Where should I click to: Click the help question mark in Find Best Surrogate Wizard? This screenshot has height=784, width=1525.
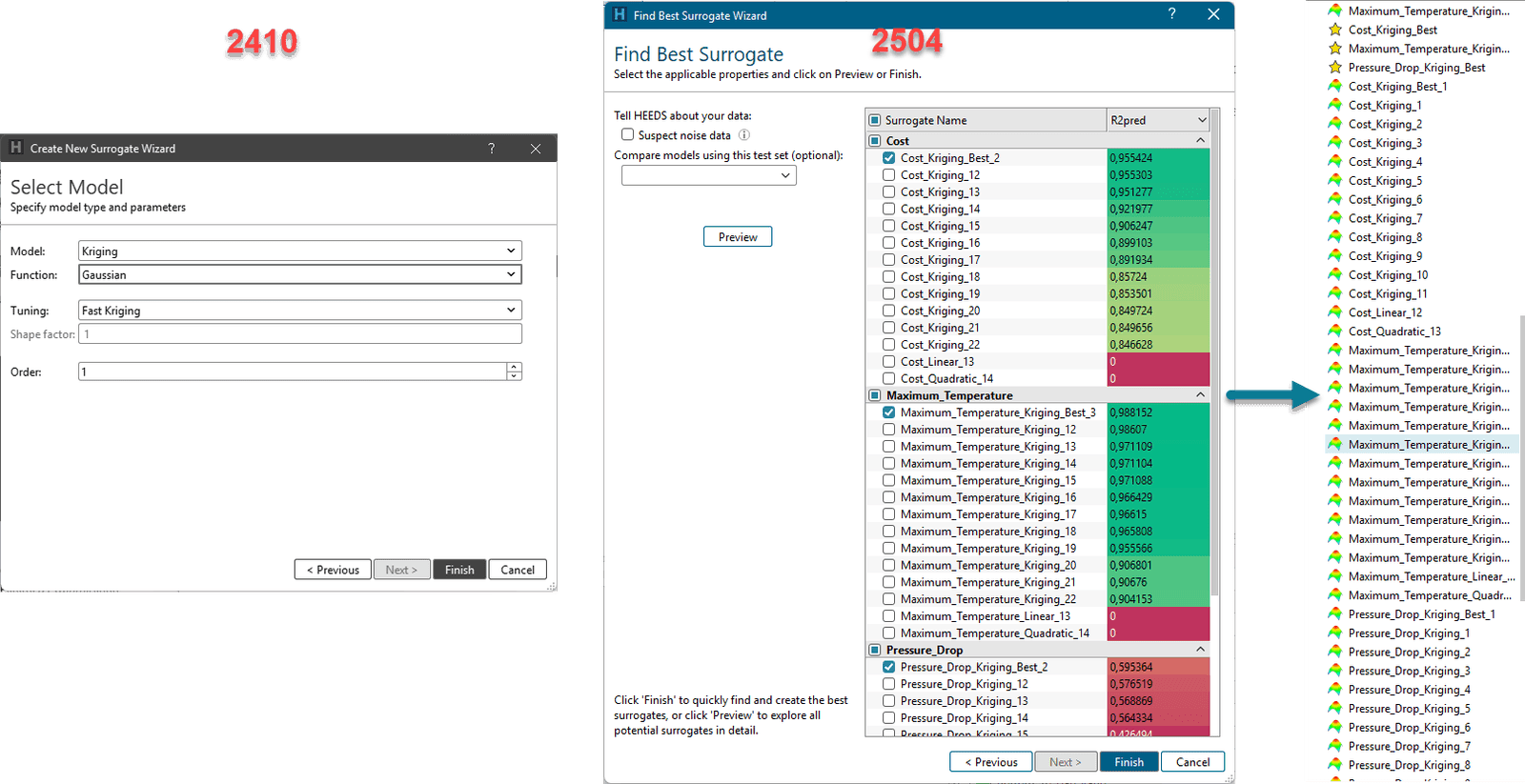pos(1171,14)
